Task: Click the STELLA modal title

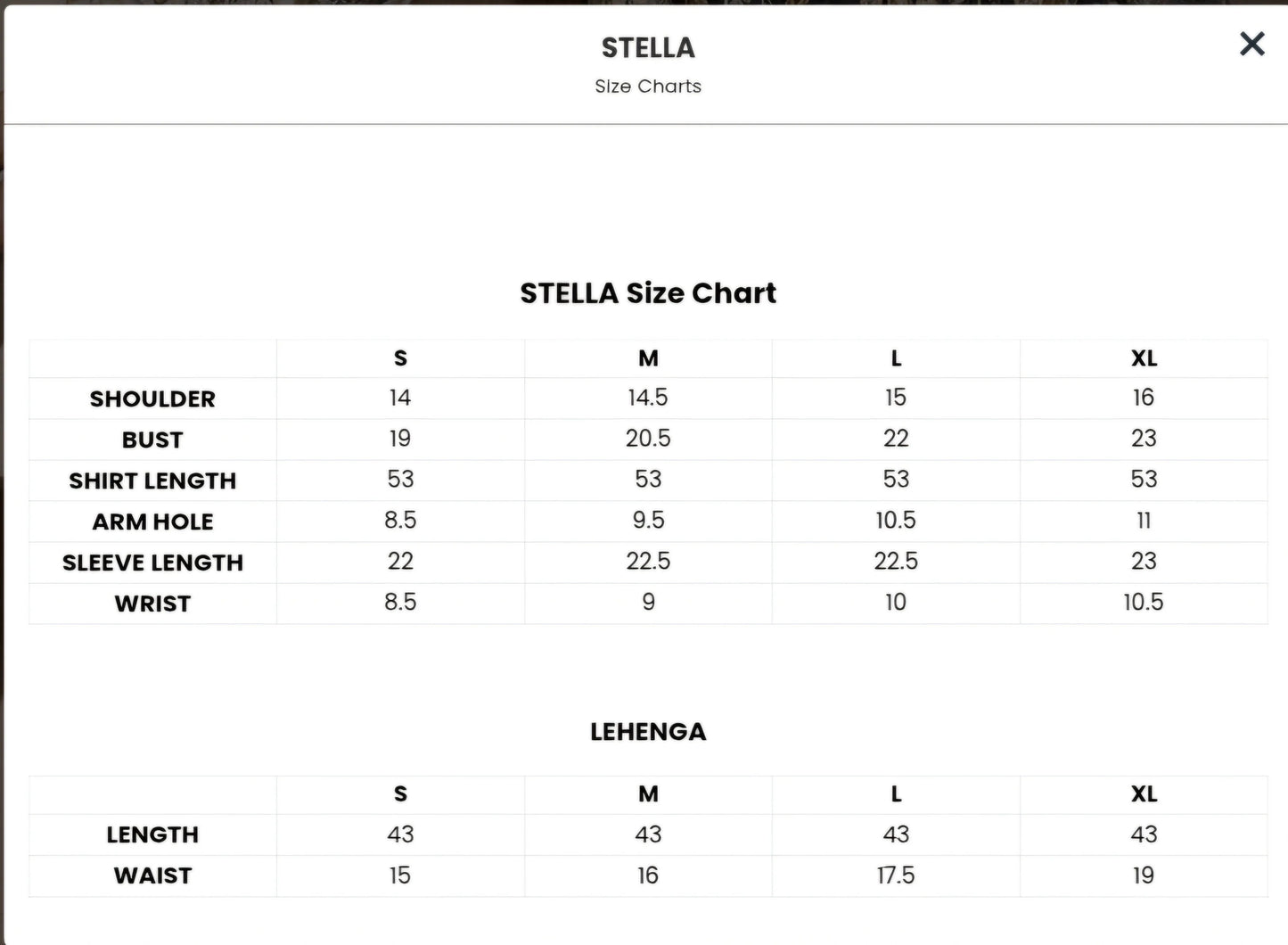Action: click(648, 48)
